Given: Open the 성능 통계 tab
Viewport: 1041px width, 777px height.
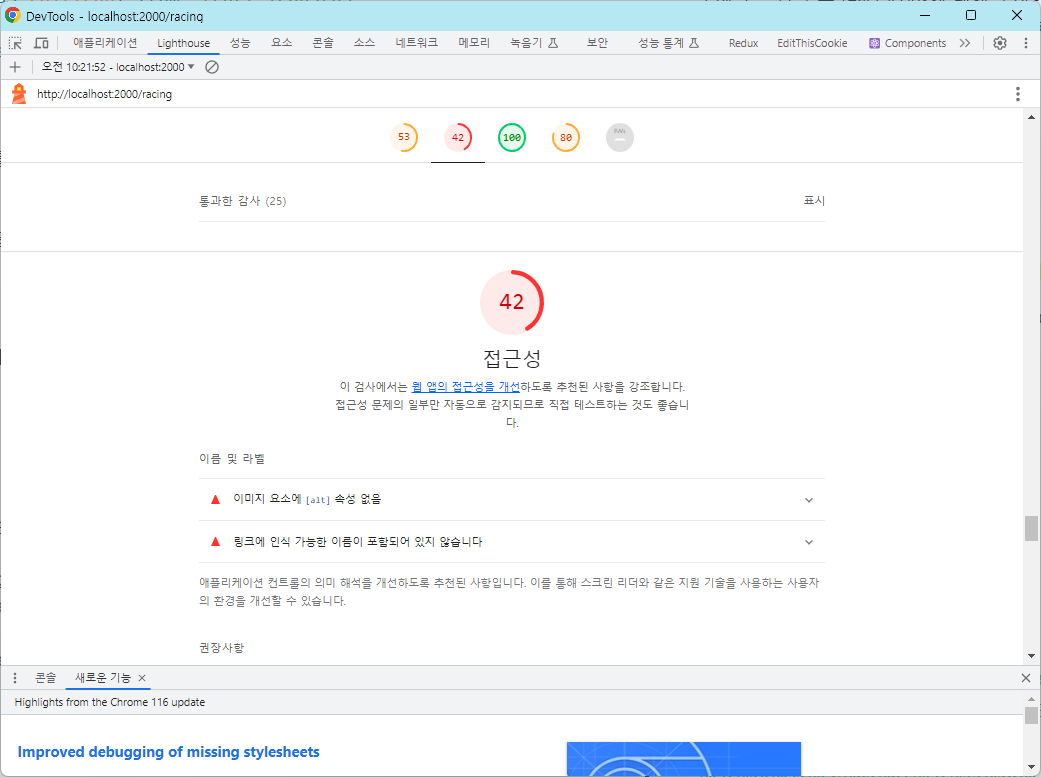Looking at the screenshot, I should (669, 43).
